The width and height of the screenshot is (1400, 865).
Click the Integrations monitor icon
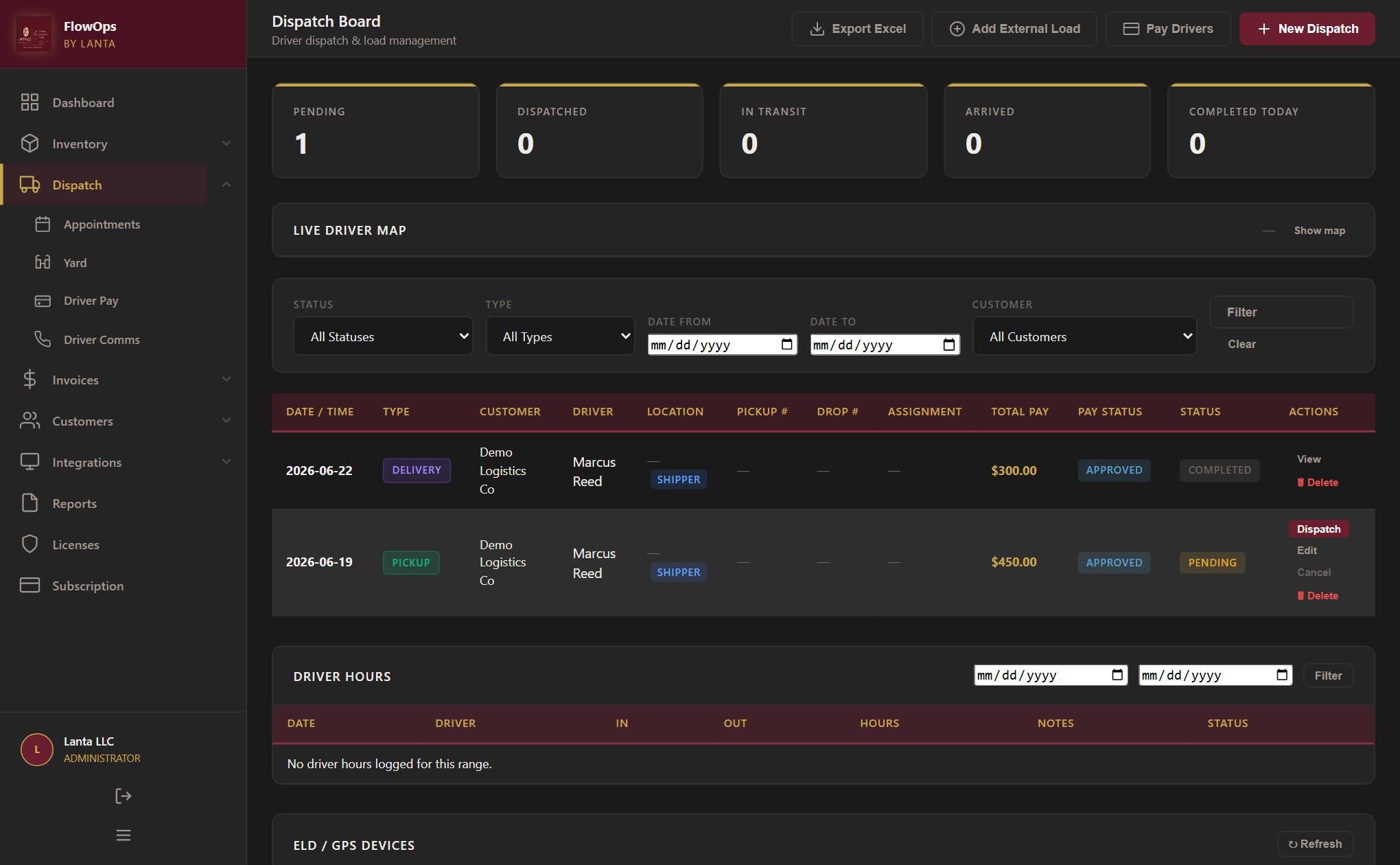pos(30,462)
